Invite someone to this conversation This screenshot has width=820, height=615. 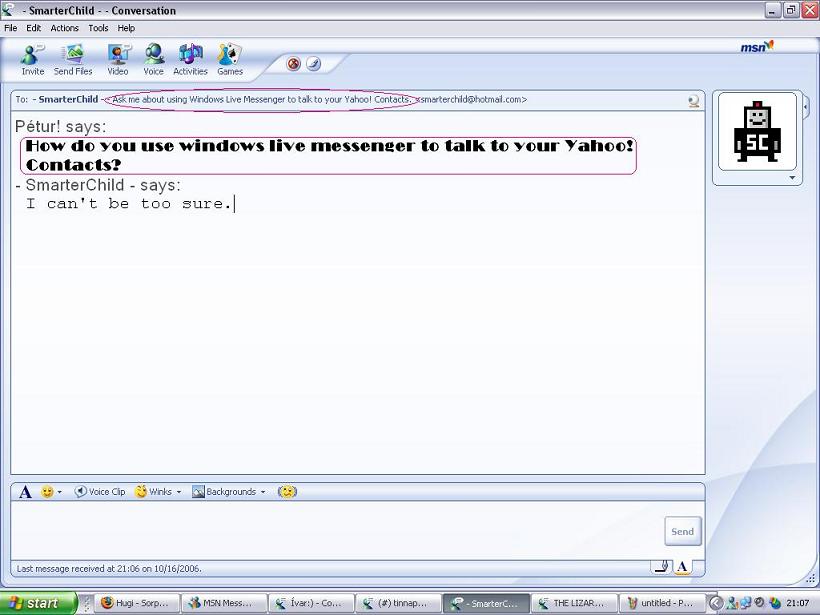tap(32, 60)
